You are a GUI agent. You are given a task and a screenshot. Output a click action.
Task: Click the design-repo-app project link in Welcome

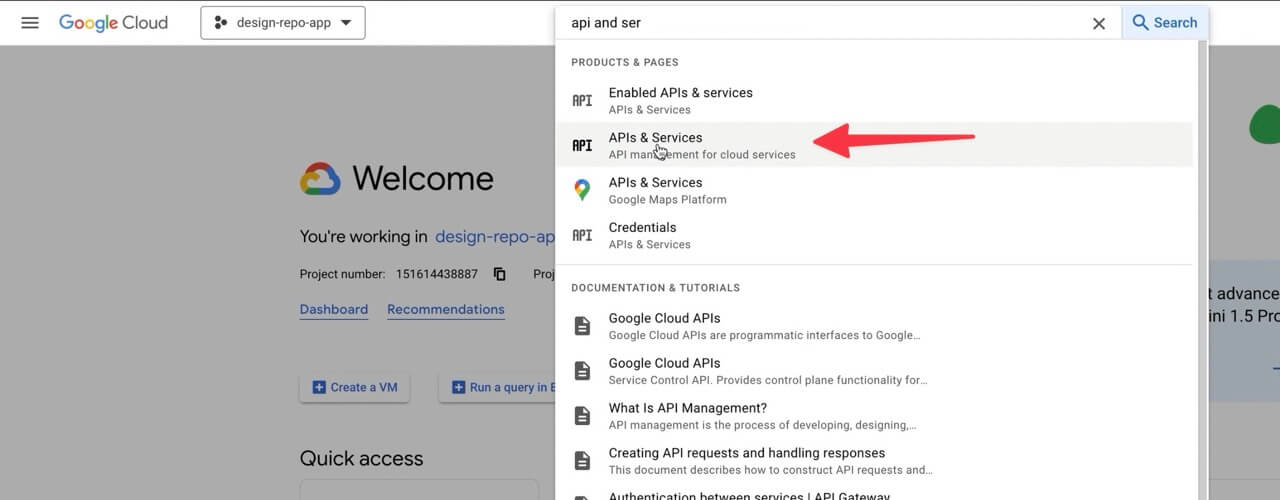pos(495,237)
